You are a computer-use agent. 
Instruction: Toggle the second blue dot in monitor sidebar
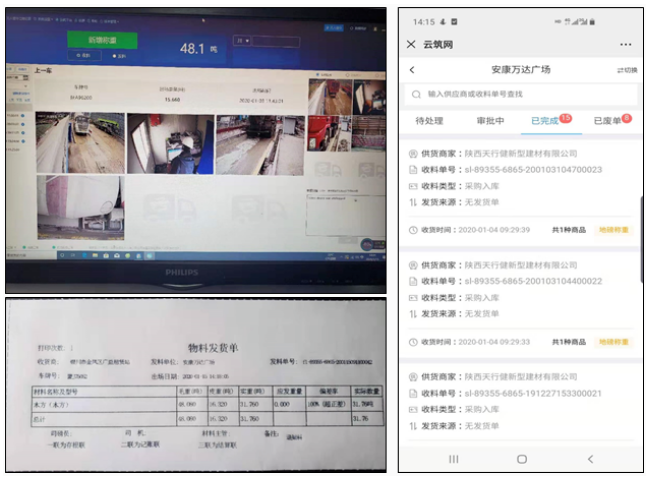23,124
